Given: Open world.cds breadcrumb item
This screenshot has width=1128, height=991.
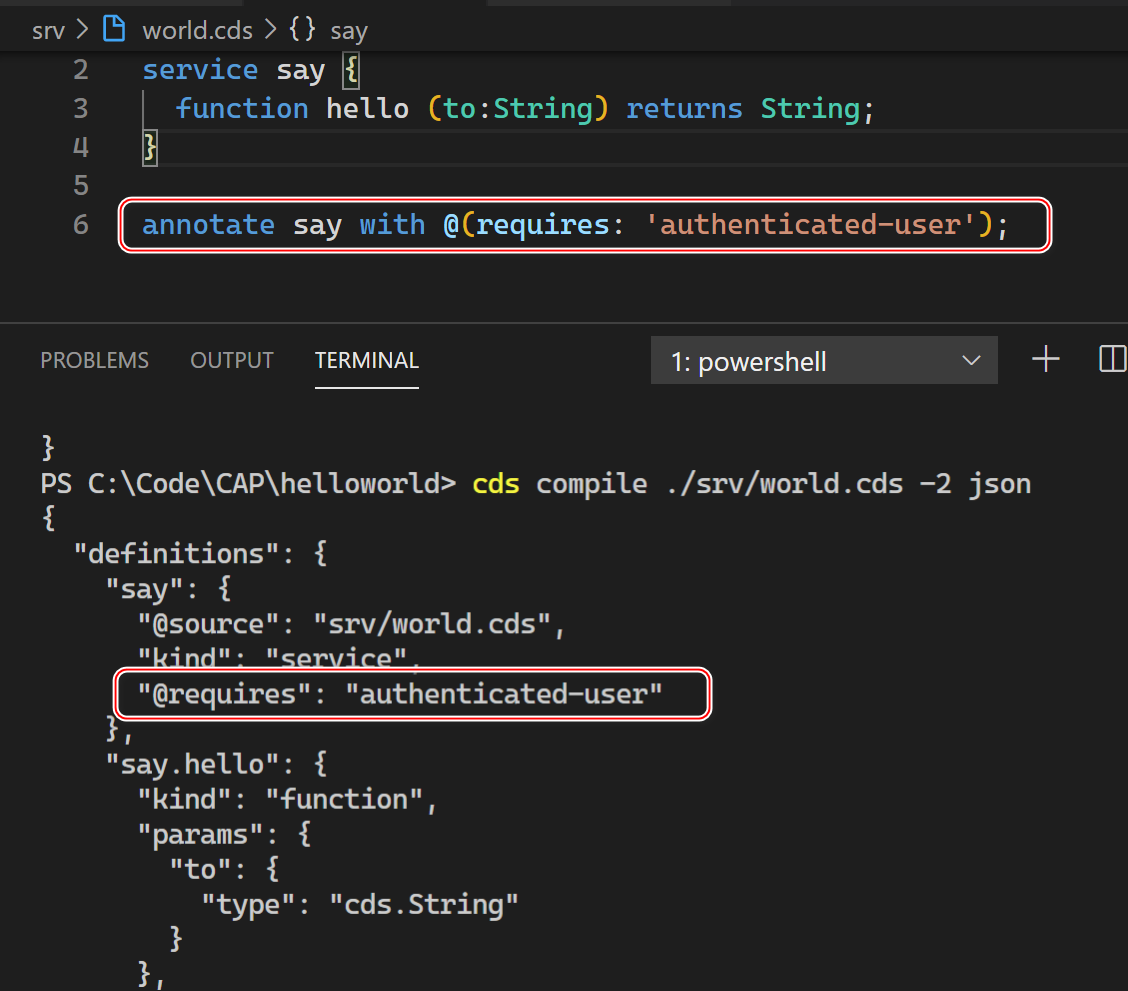Looking at the screenshot, I should tap(197, 31).
